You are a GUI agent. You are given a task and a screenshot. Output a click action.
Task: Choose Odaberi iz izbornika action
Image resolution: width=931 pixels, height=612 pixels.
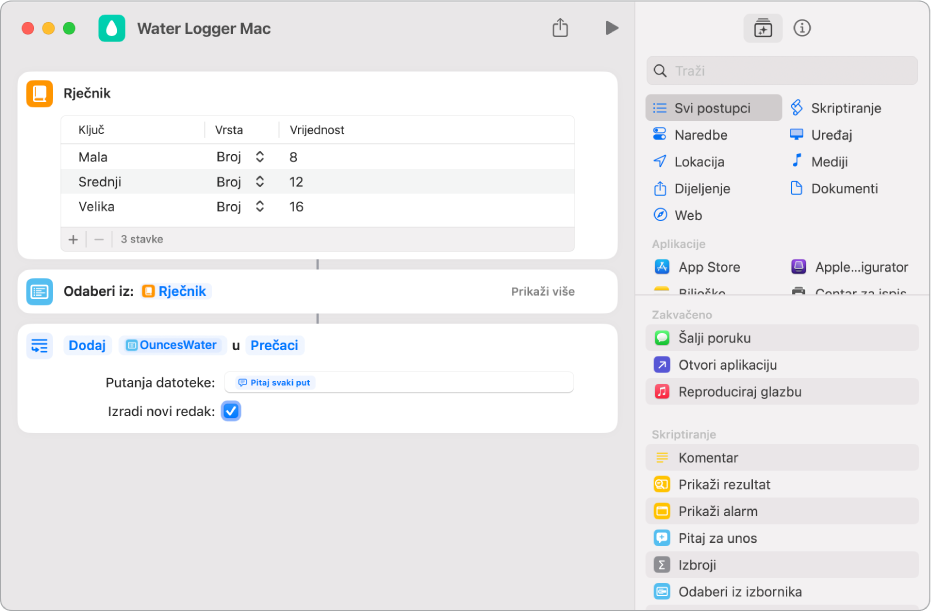coord(782,591)
